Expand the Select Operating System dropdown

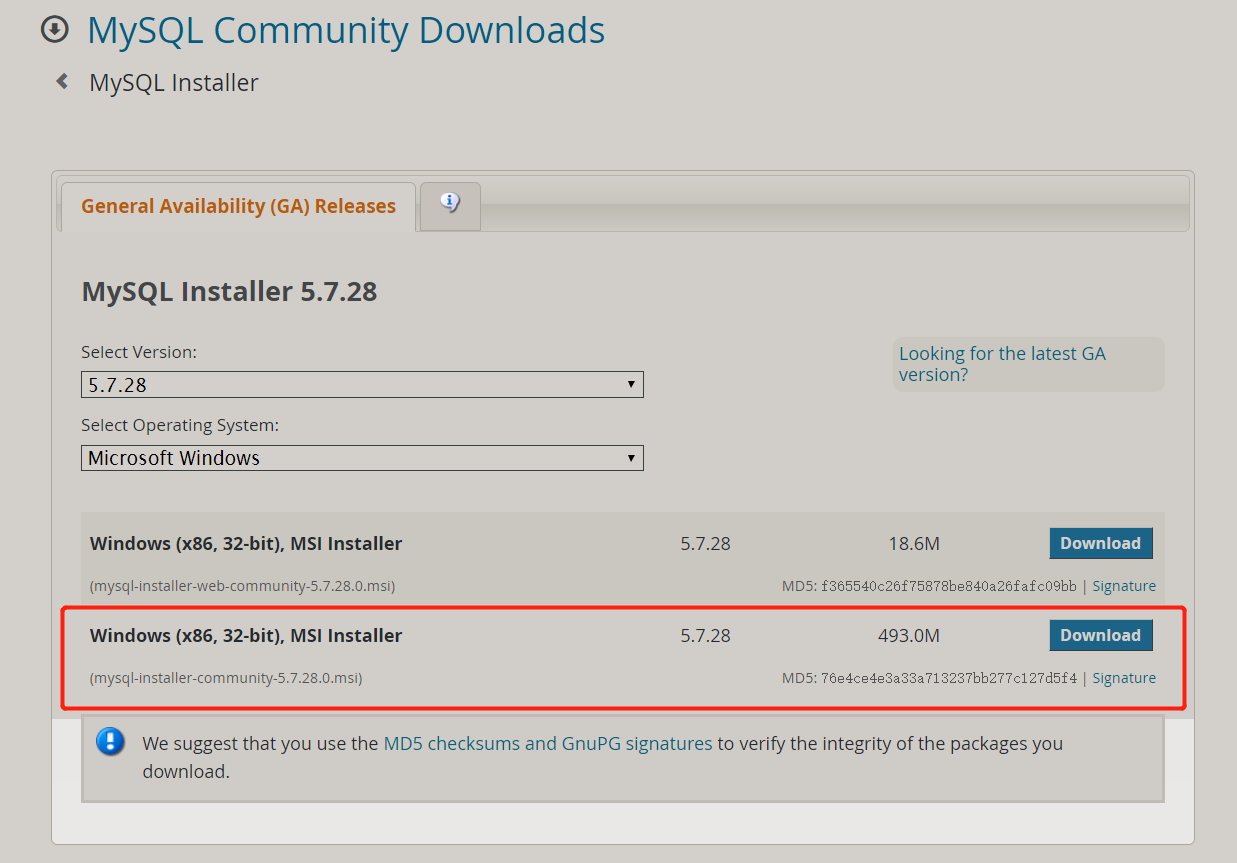point(362,458)
